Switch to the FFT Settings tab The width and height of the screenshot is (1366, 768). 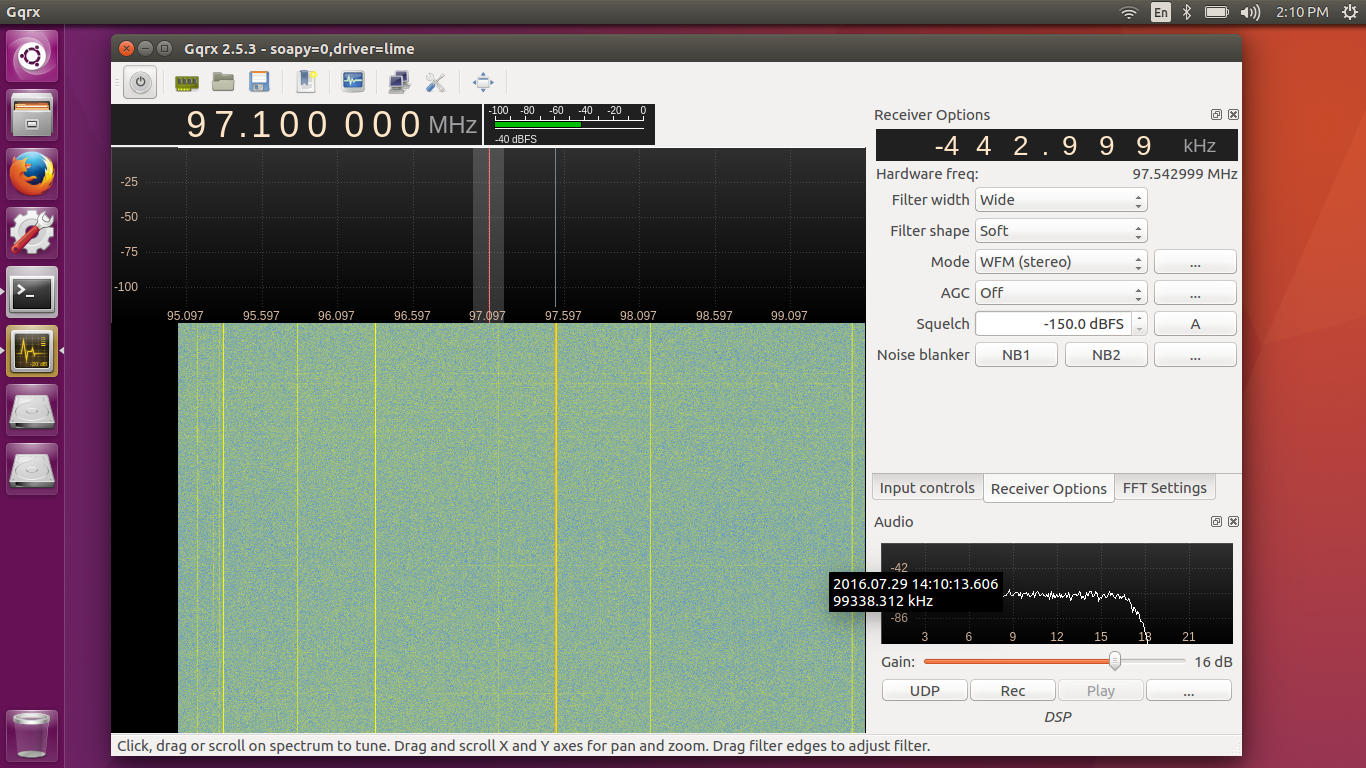(1164, 488)
